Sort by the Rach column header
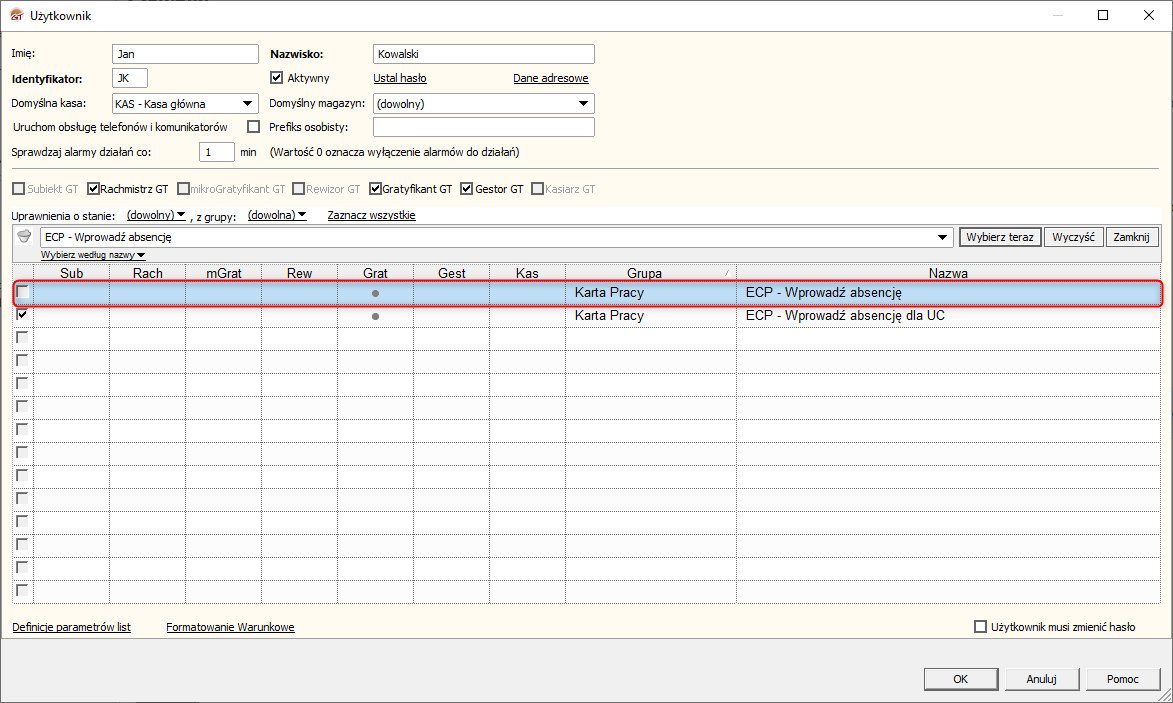 coord(147,273)
